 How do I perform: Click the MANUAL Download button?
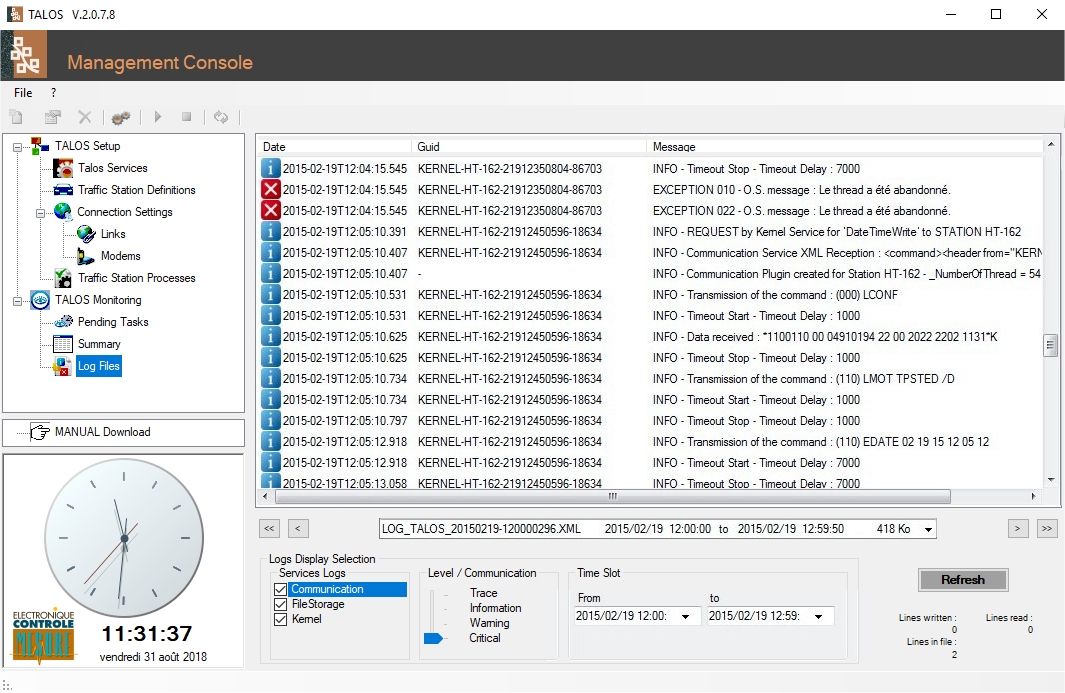[124, 432]
